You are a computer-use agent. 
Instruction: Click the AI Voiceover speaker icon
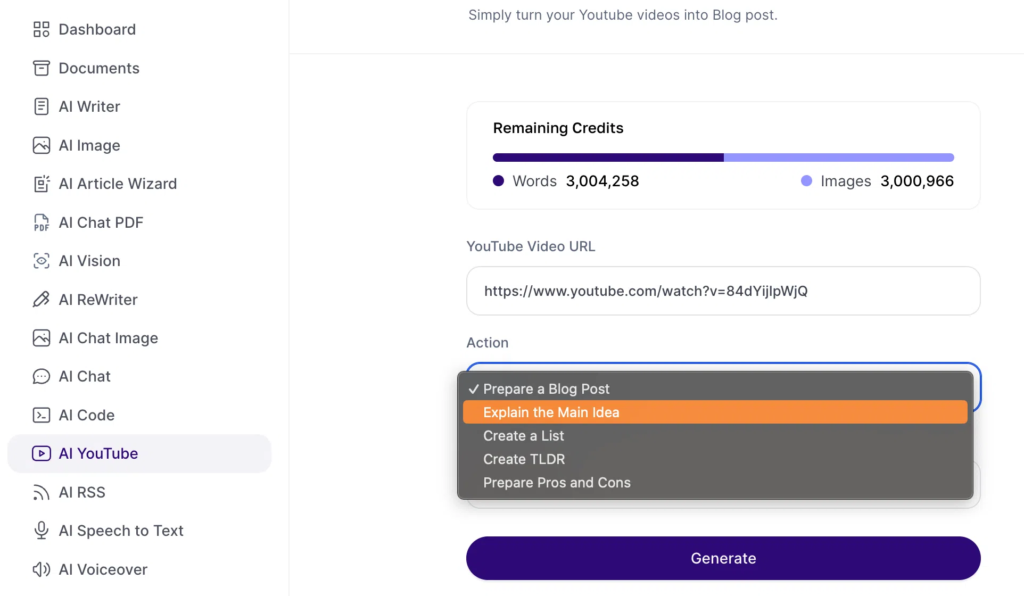click(x=41, y=570)
